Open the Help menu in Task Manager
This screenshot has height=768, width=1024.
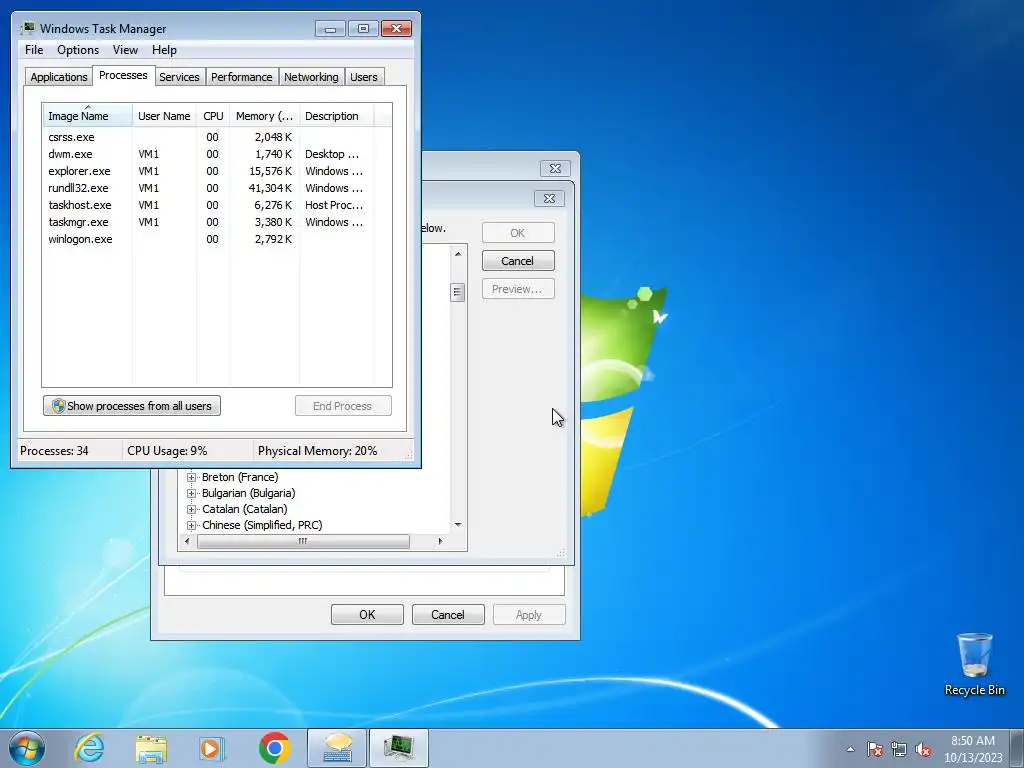click(x=164, y=50)
